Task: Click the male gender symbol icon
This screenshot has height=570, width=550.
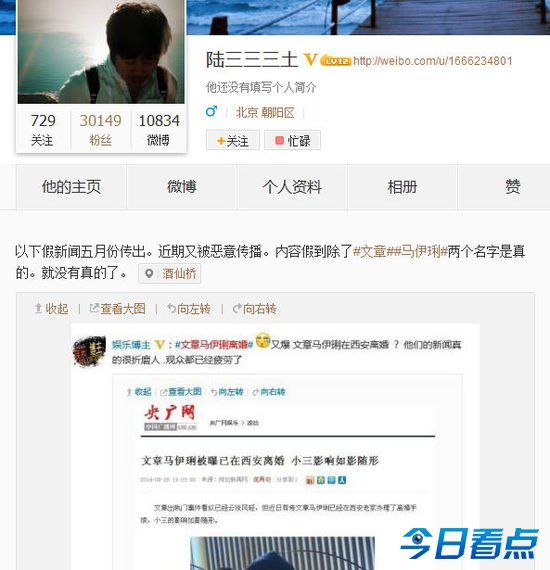Action: [x=212, y=111]
